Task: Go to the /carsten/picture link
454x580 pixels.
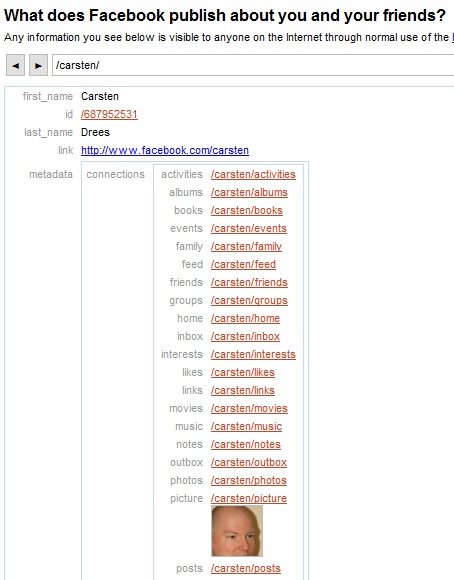Action: pyautogui.click(x=249, y=498)
